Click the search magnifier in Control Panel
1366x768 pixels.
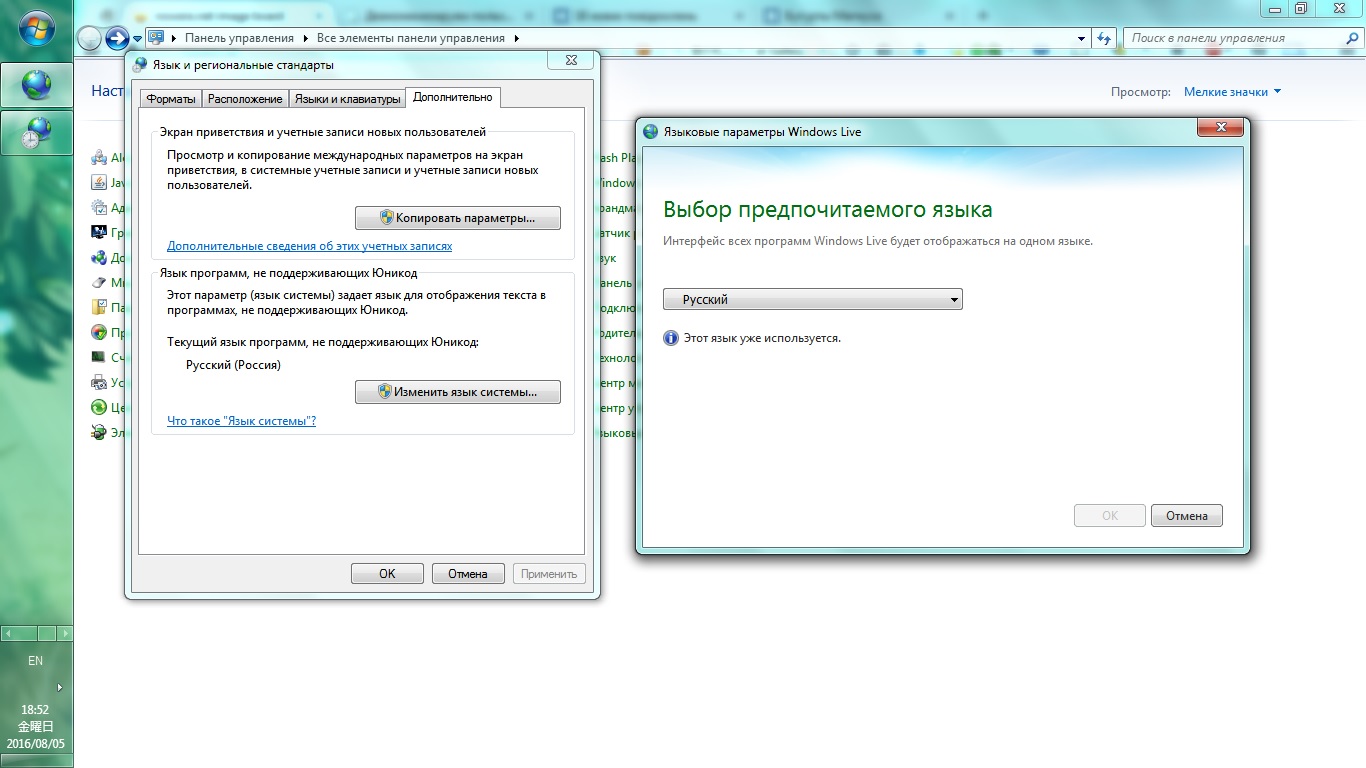[x=1351, y=38]
